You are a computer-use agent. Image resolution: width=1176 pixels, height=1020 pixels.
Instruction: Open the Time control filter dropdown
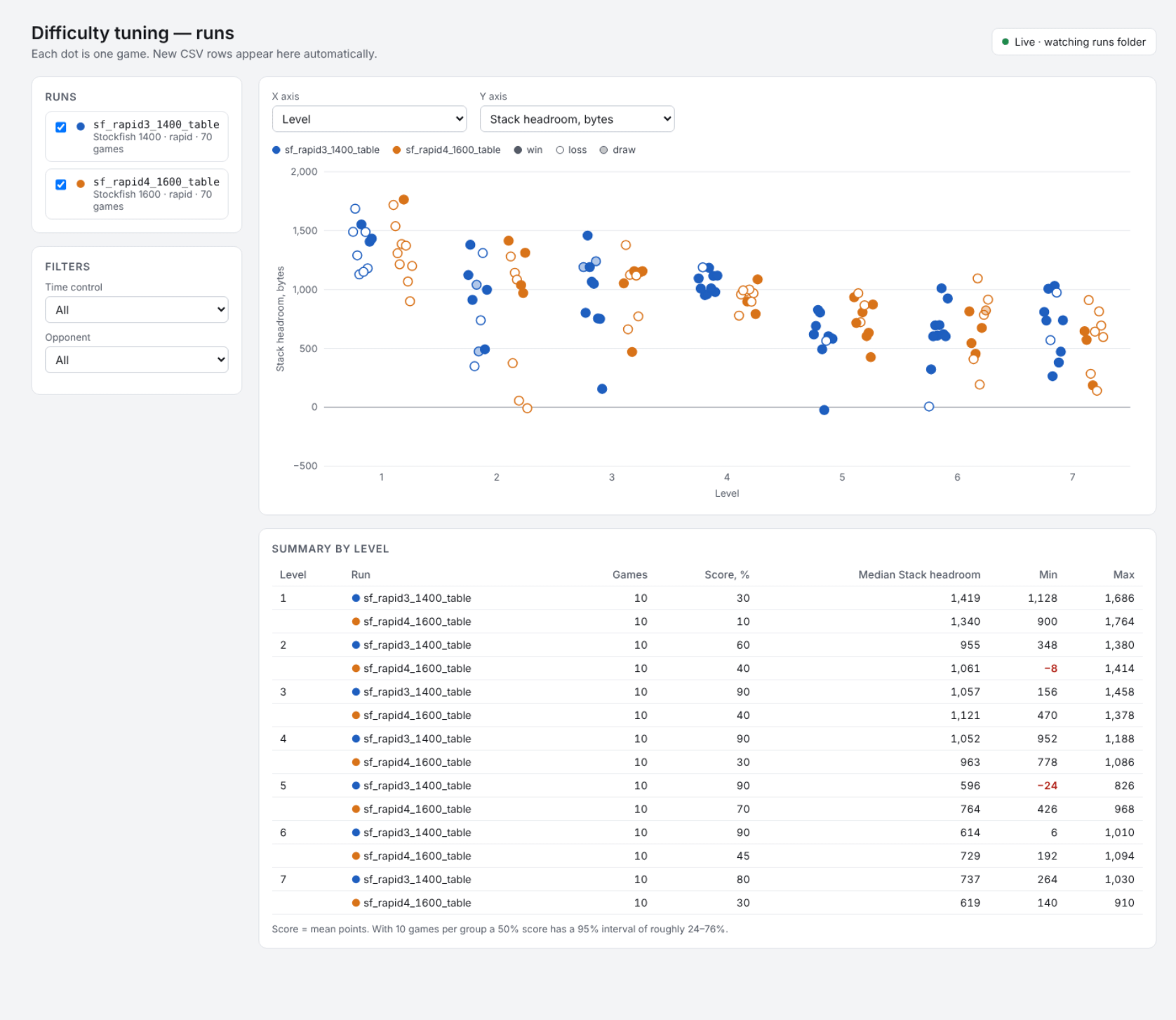137,309
